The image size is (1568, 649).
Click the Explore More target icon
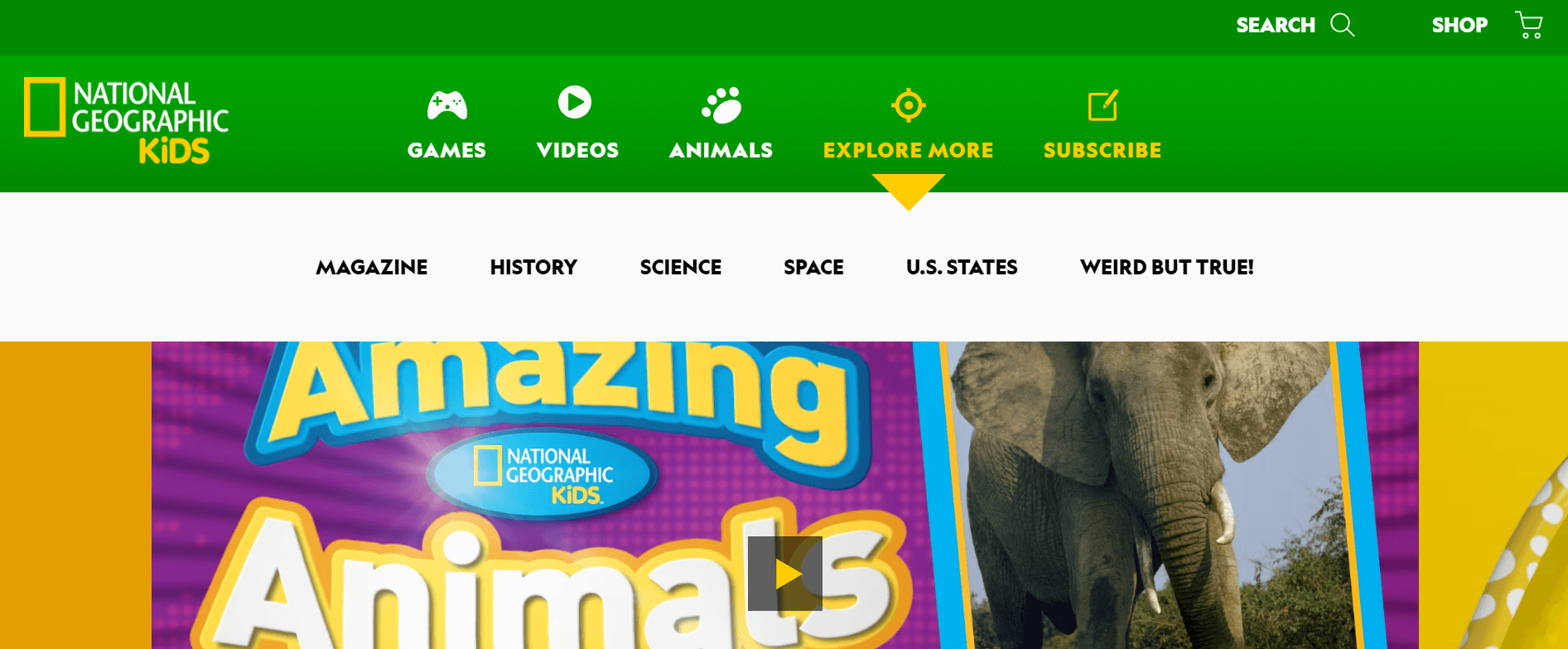(x=908, y=105)
